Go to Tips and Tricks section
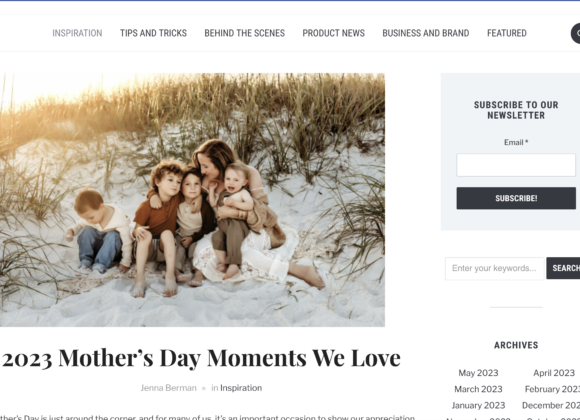580x420 pixels. point(153,33)
